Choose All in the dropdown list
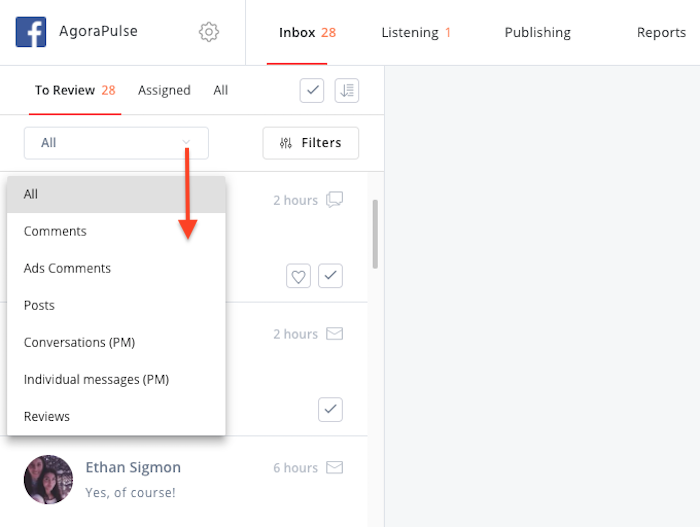The height and width of the screenshot is (527, 700). click(116, 194)
